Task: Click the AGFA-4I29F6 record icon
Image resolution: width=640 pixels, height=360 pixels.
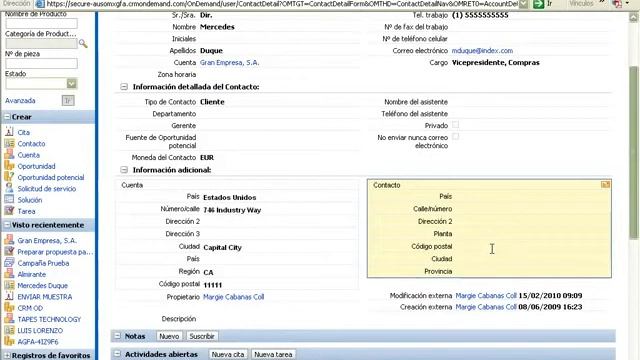Action: (x=9, y=341)
